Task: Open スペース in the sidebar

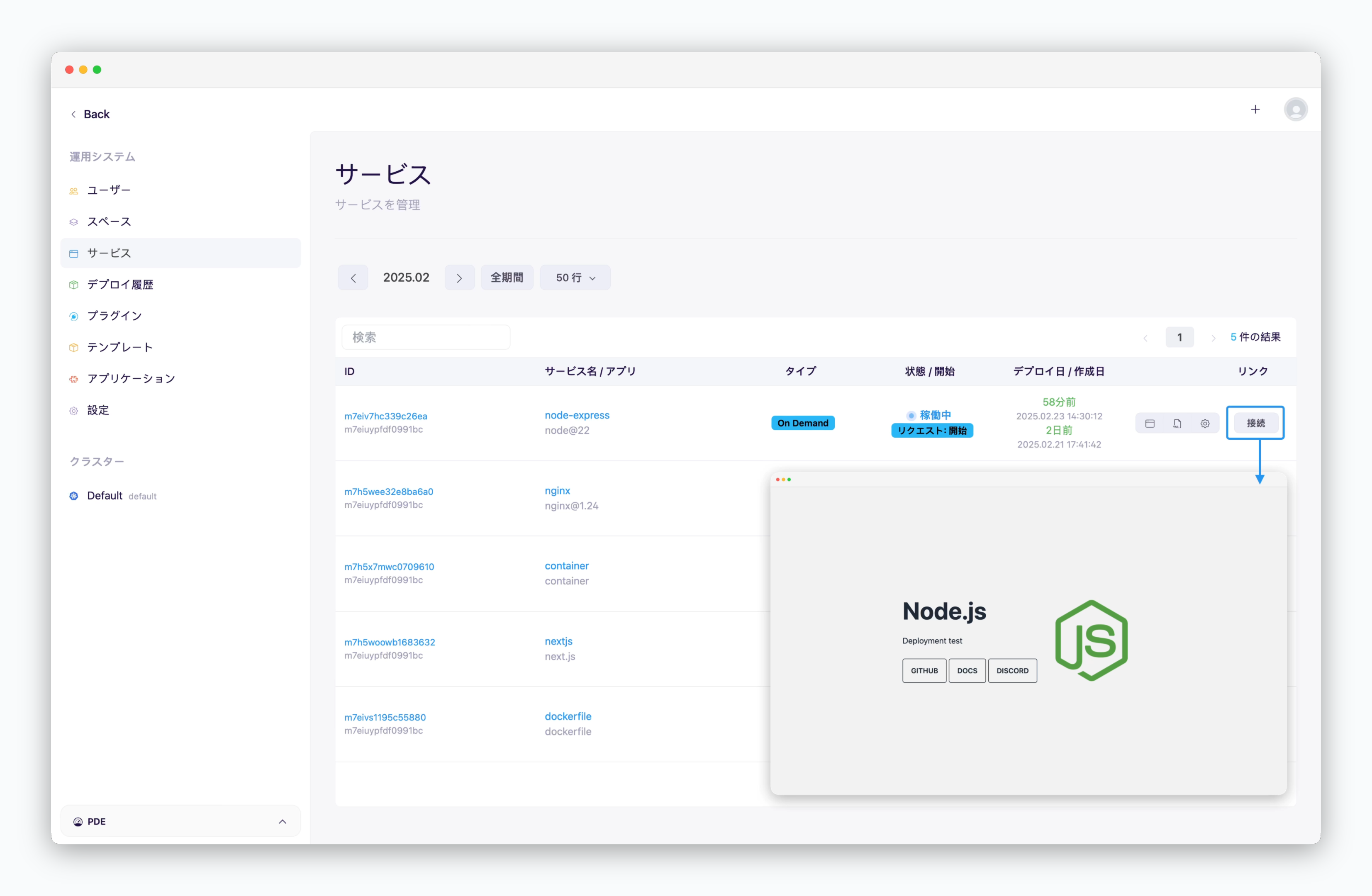Action: 180,222
